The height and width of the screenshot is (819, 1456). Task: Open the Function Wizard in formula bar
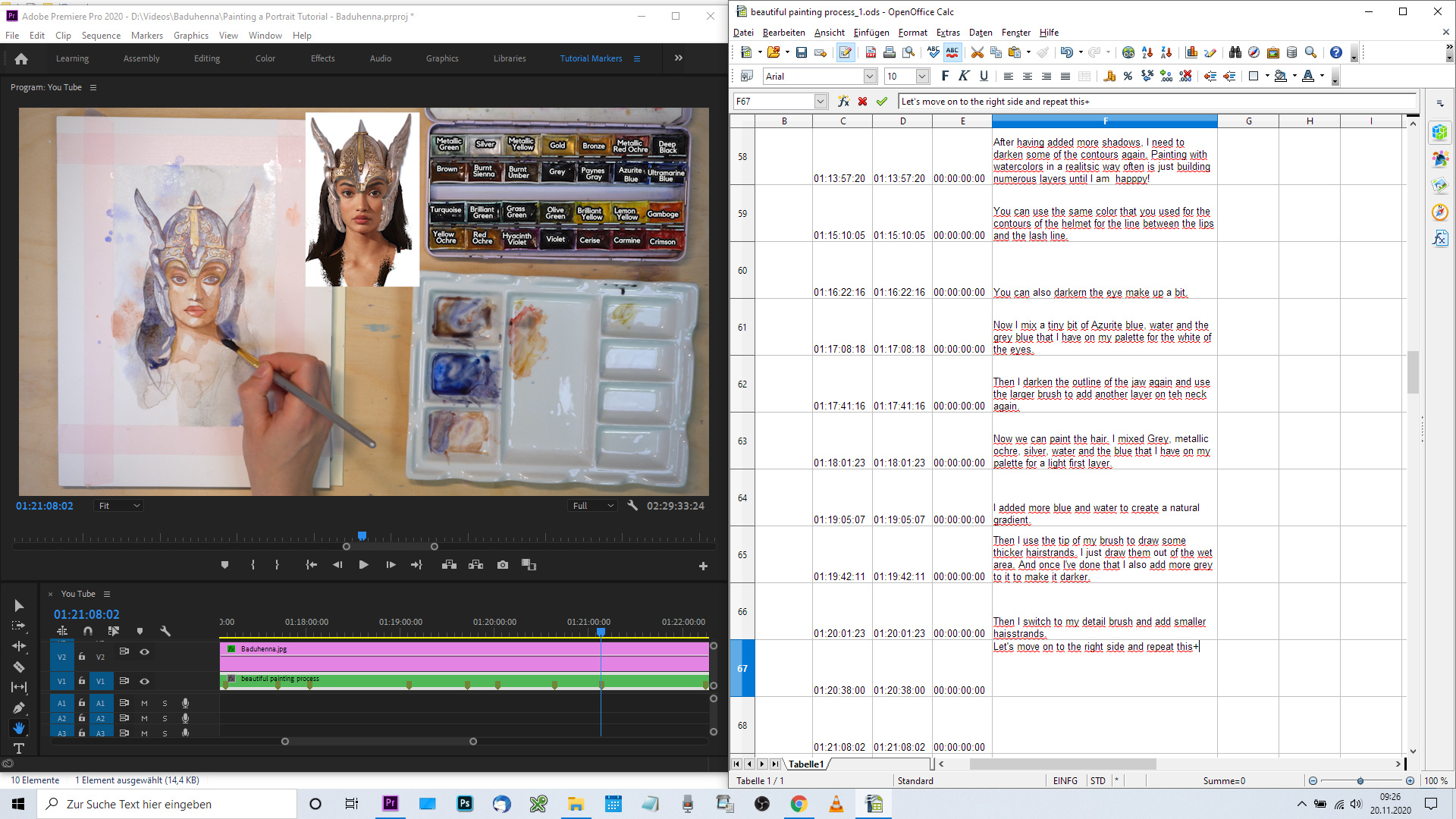843,101
